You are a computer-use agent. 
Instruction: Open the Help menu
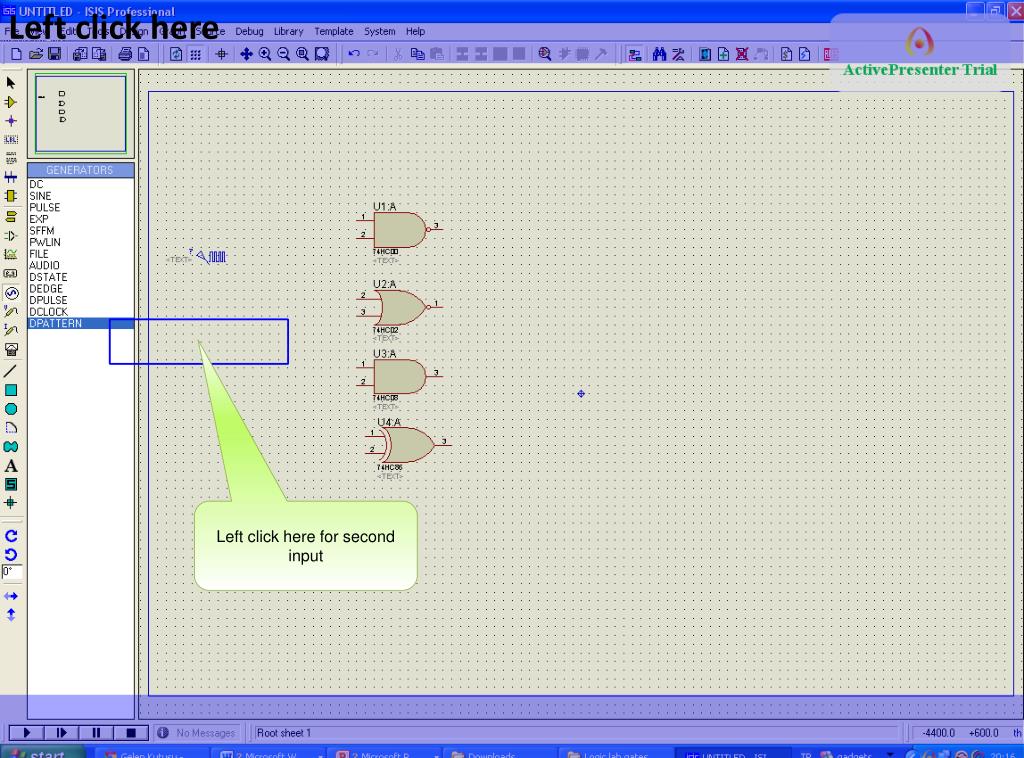point(415,31)
